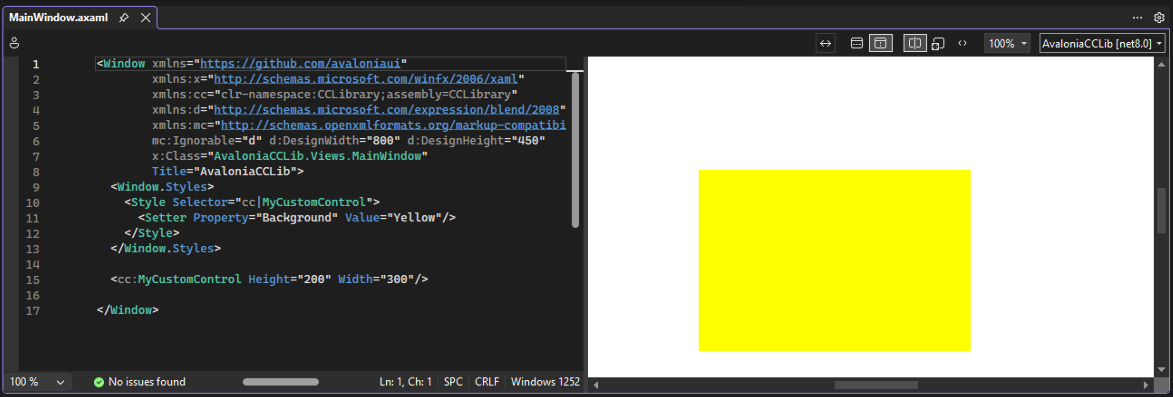Click the Ln: 1, Ch: 1 indicator
This screenshot has width=1173, height=397.
pos(405,382)
